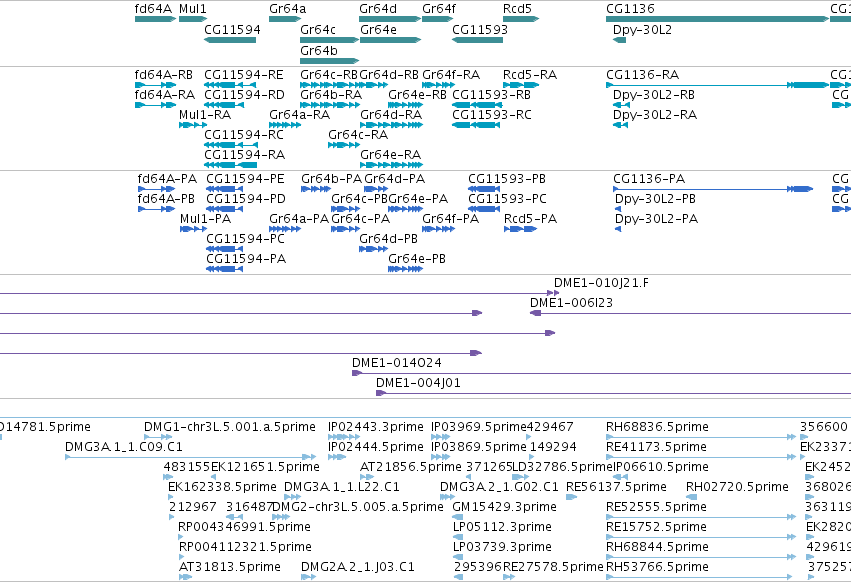851x582 pixels.
Task: Click transcript Dpy-30L2-RB
Action: 621,105
